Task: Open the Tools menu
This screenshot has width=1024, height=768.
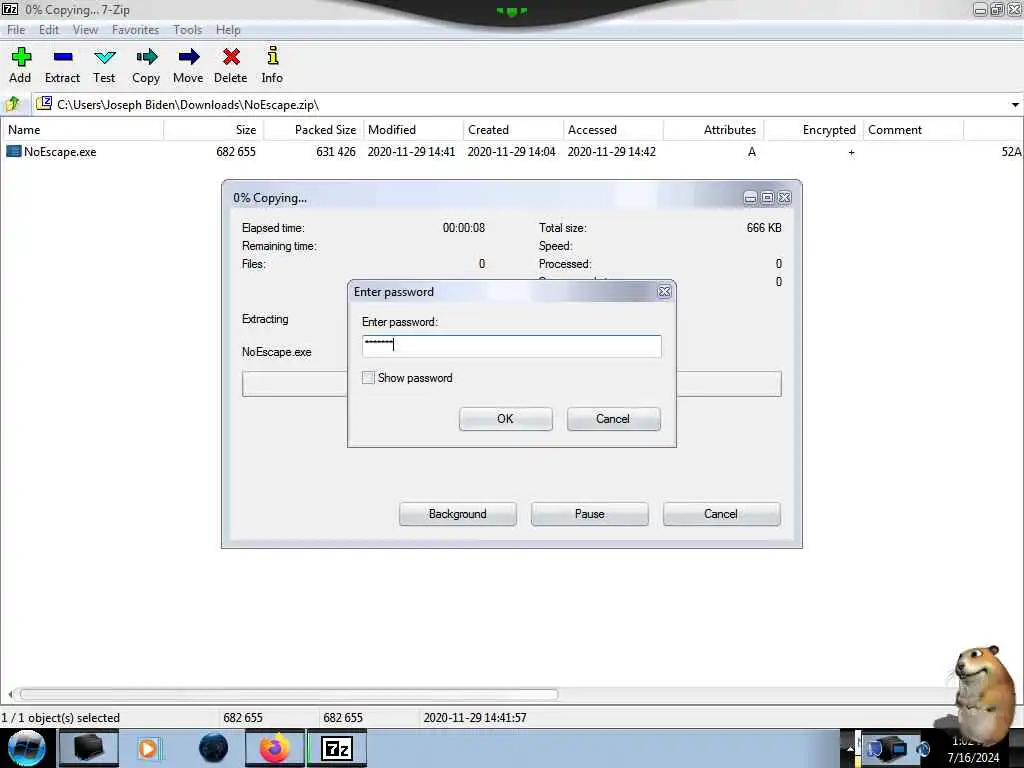Action: (x=187, y=30)
